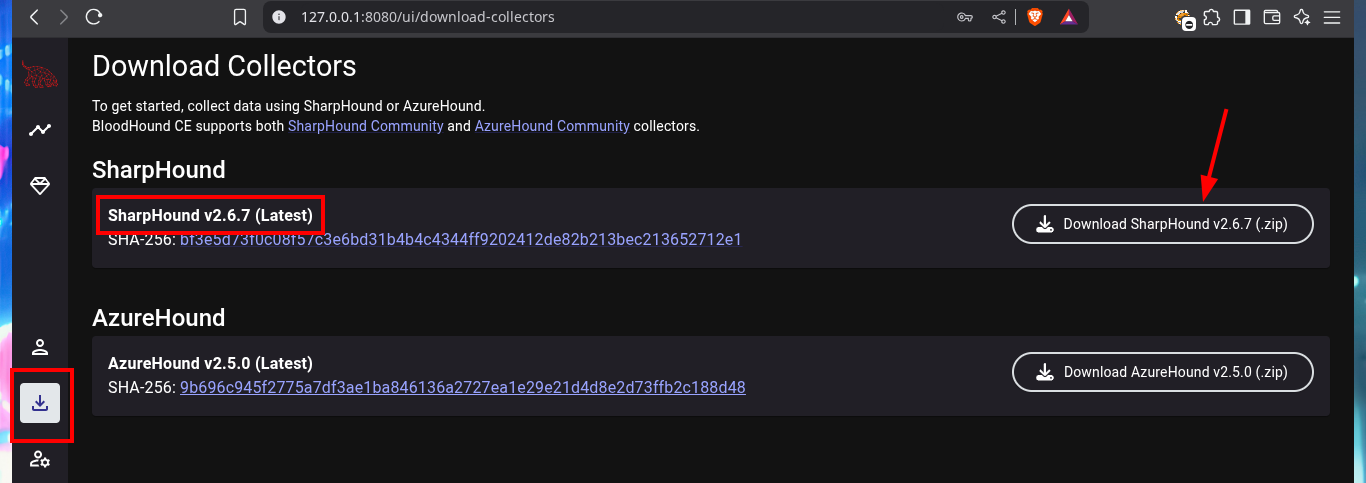Open the Explore graph icon in sidebar
Viewport: 1366px width, 483px height.
(x=40, y=130)
